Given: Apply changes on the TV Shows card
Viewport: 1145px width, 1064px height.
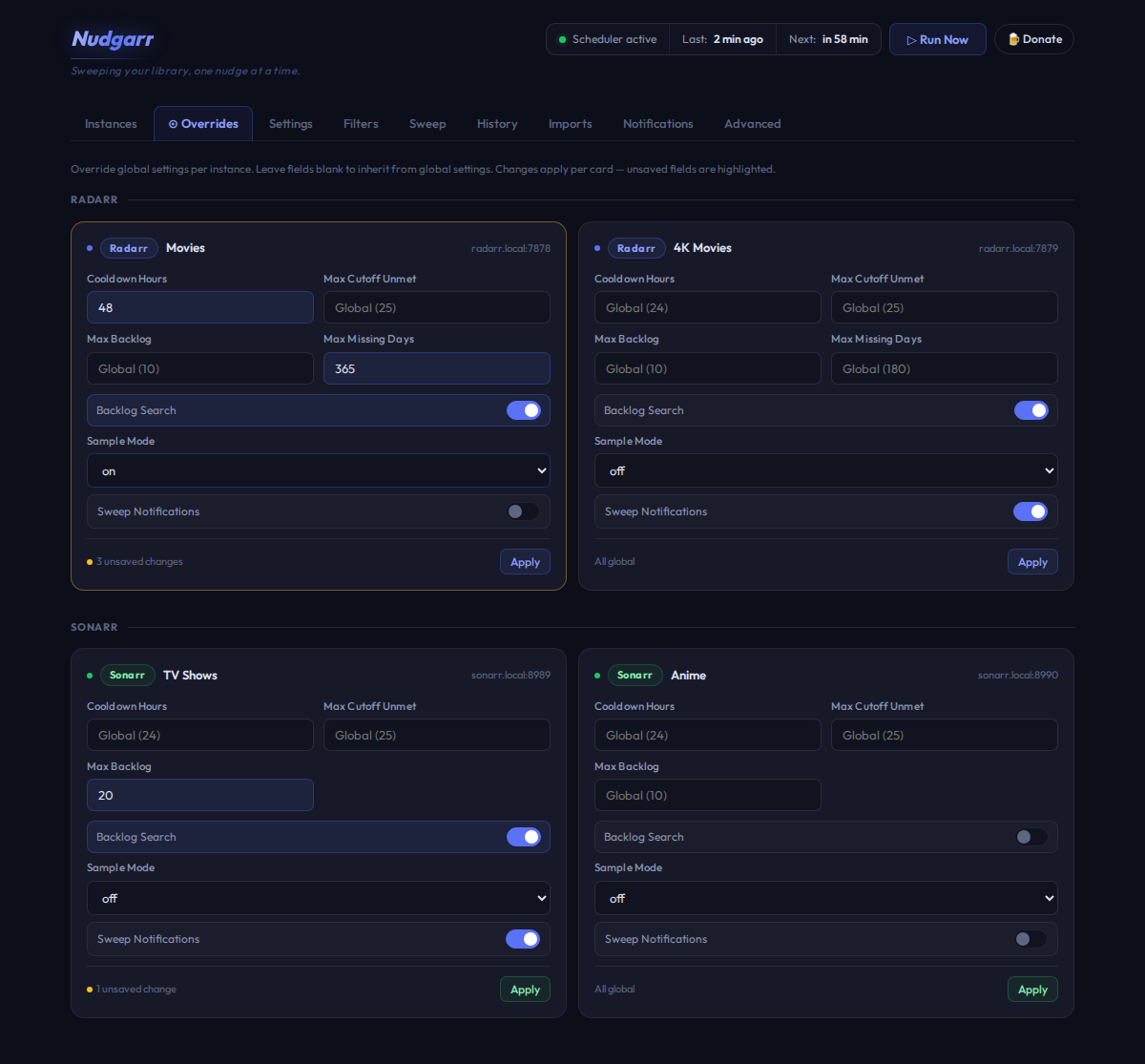Looking at the screenshot, I should (525, 990).
